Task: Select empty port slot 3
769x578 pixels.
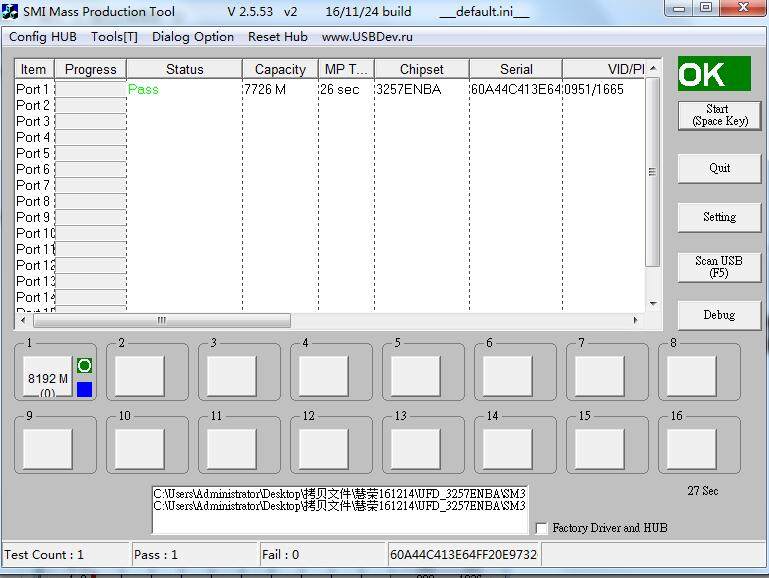Action: [231, 376]
